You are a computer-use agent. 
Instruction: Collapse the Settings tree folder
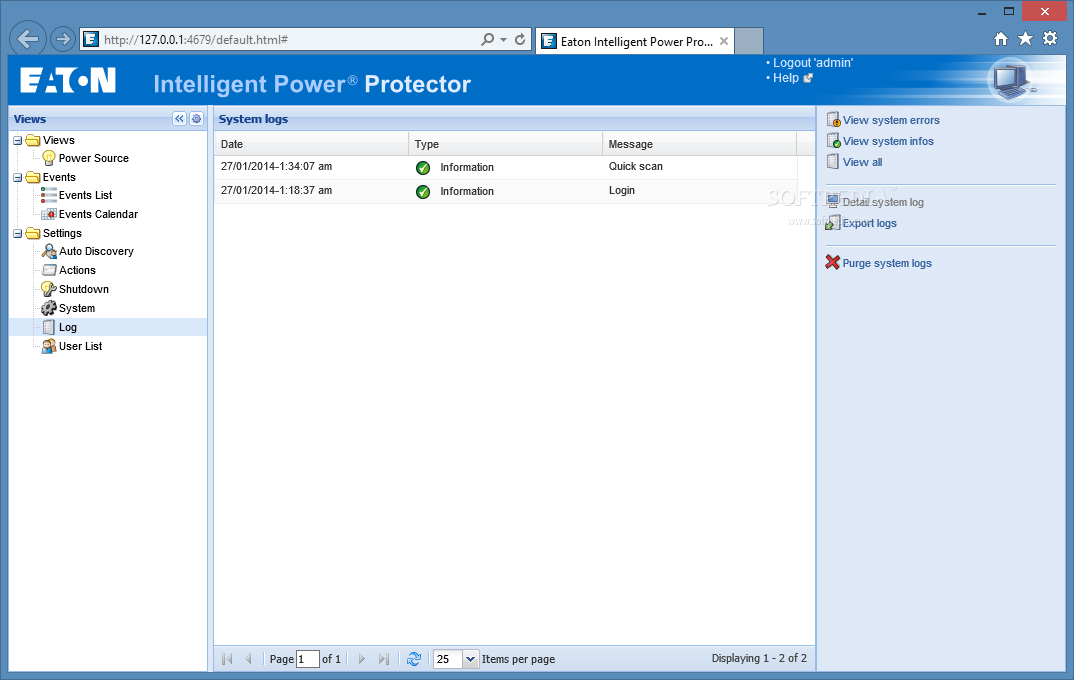coord(18,234)
